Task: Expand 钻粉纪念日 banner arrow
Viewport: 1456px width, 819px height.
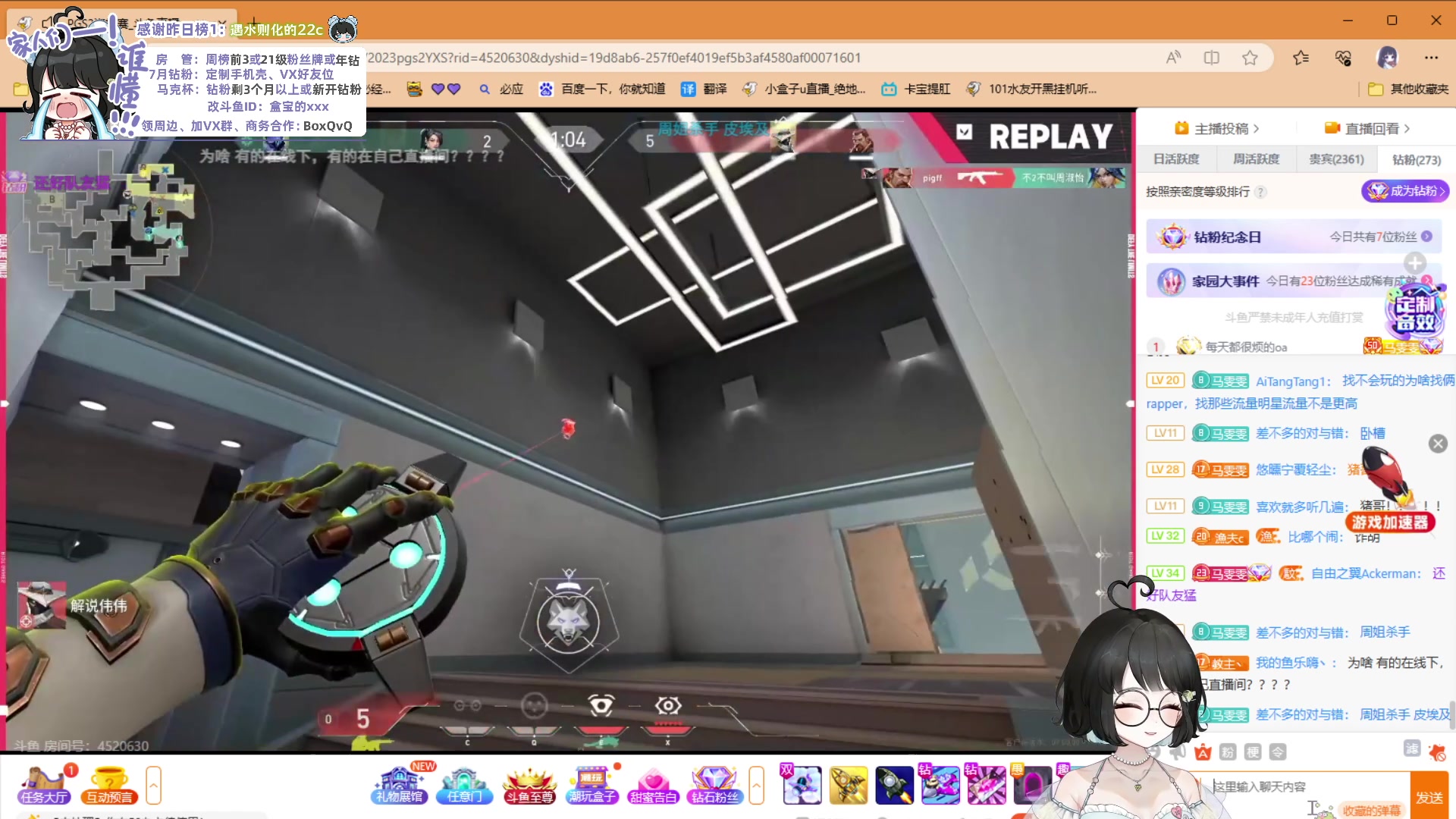Action: (x=1426, y=237)
